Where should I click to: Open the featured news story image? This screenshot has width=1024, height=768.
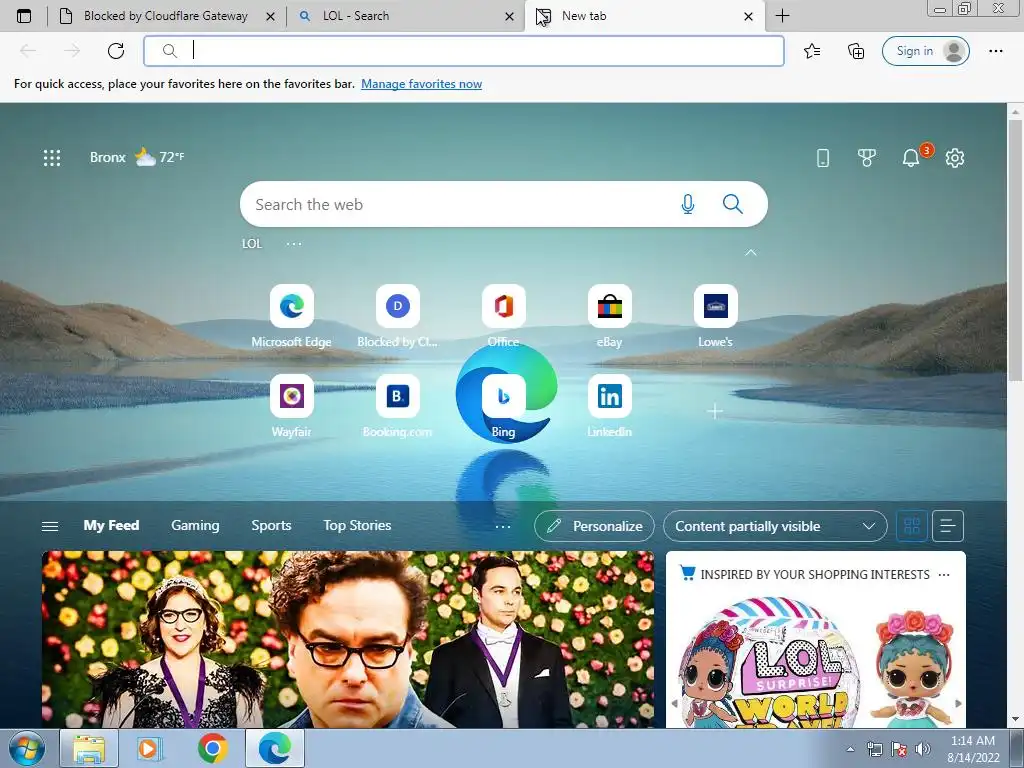[x=348, y=639]
